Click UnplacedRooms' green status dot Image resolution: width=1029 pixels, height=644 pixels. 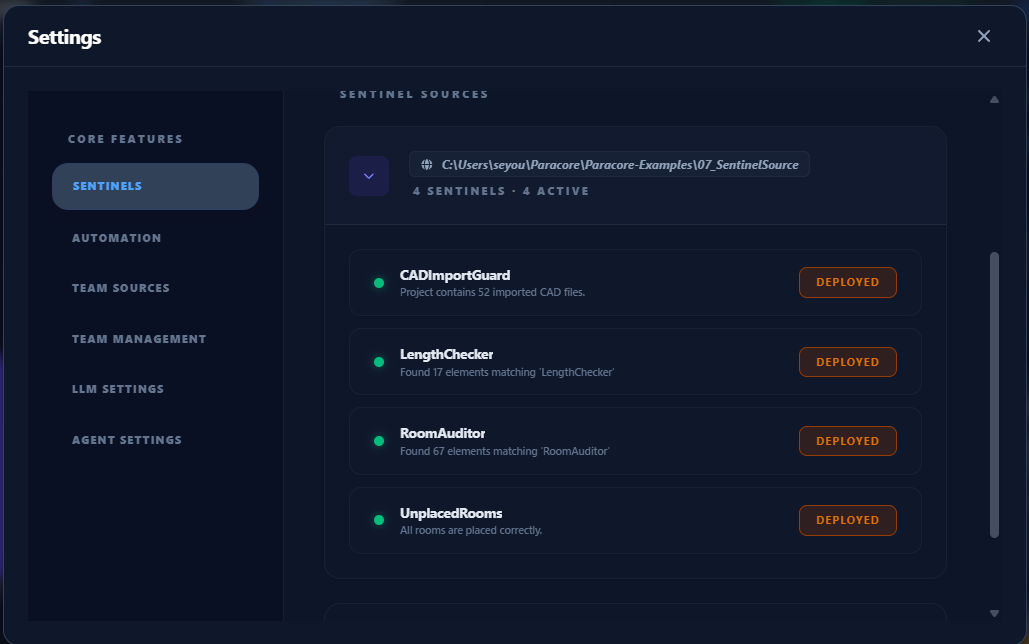(x=378, y=520)
